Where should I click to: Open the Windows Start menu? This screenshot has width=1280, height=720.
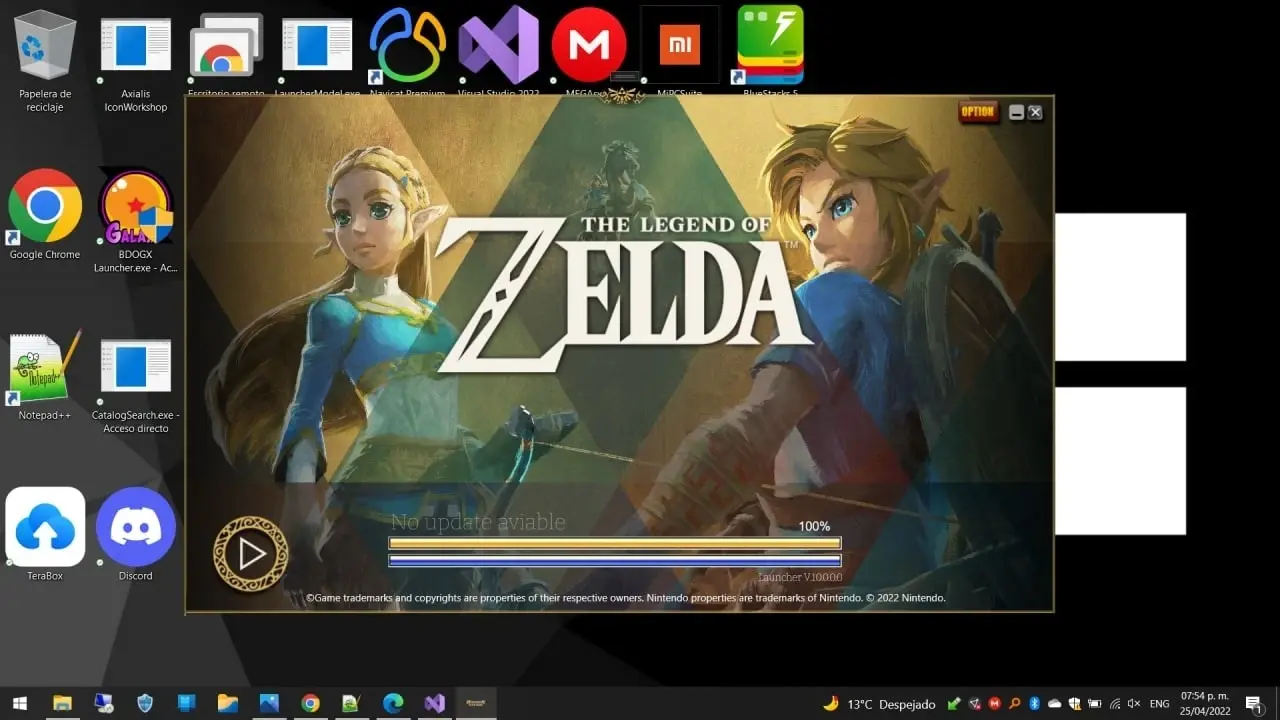tap(20, 703)
